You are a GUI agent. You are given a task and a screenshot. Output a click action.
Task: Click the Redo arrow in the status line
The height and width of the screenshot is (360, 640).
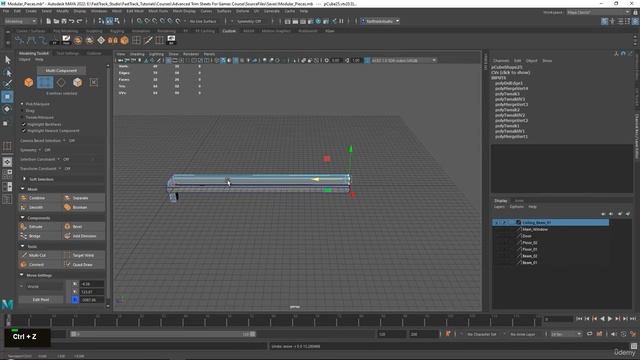point(80,21)
